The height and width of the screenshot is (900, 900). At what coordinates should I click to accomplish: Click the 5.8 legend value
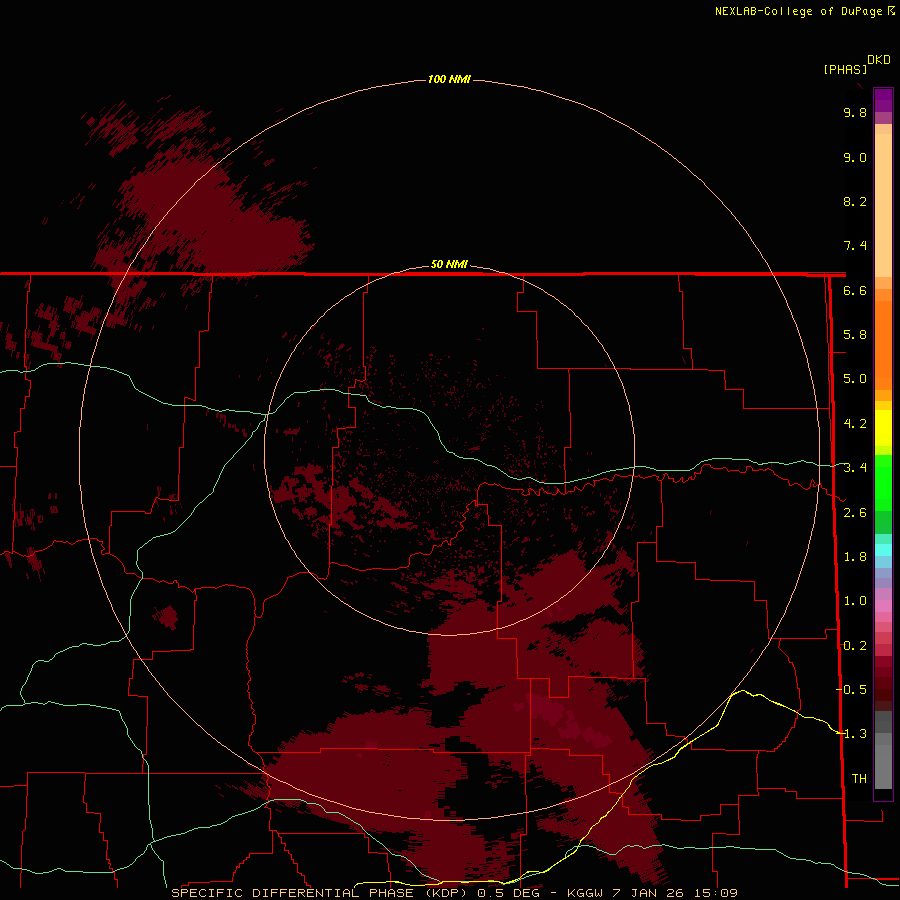tap(855, 335)
